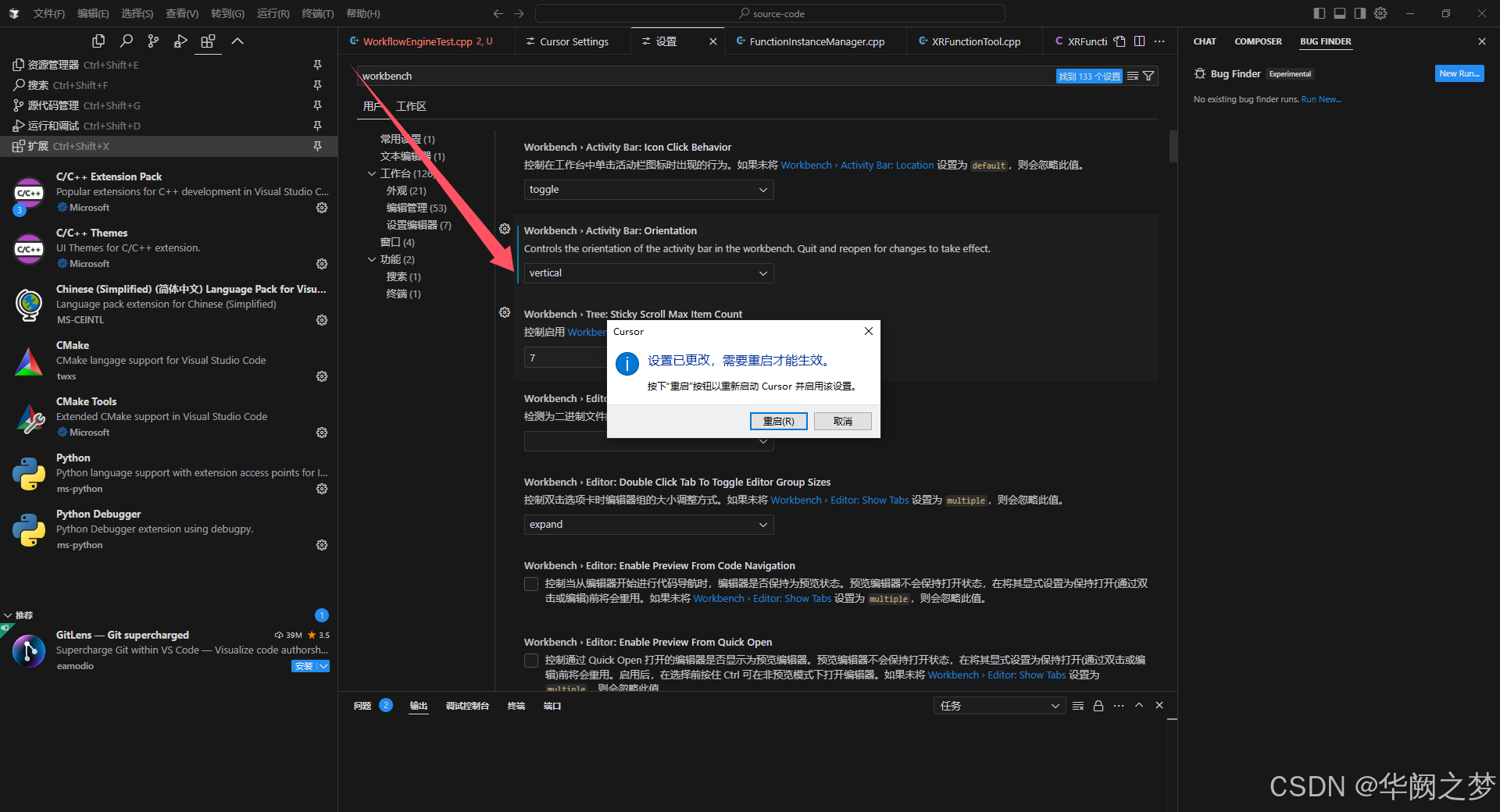Maximize the bottom panel chevron

tap(1139, 705)
